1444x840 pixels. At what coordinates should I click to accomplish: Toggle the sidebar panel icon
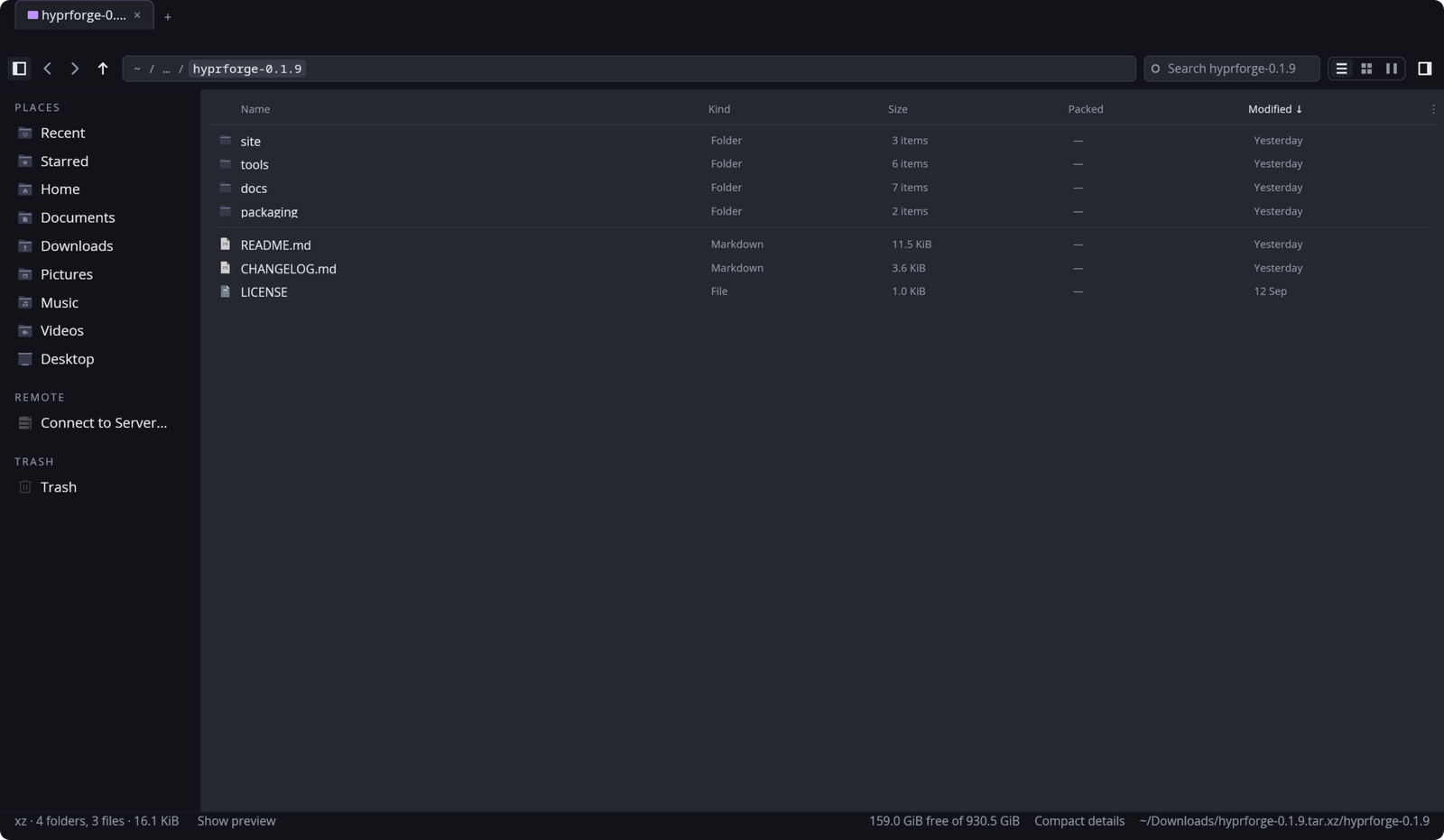19,69
